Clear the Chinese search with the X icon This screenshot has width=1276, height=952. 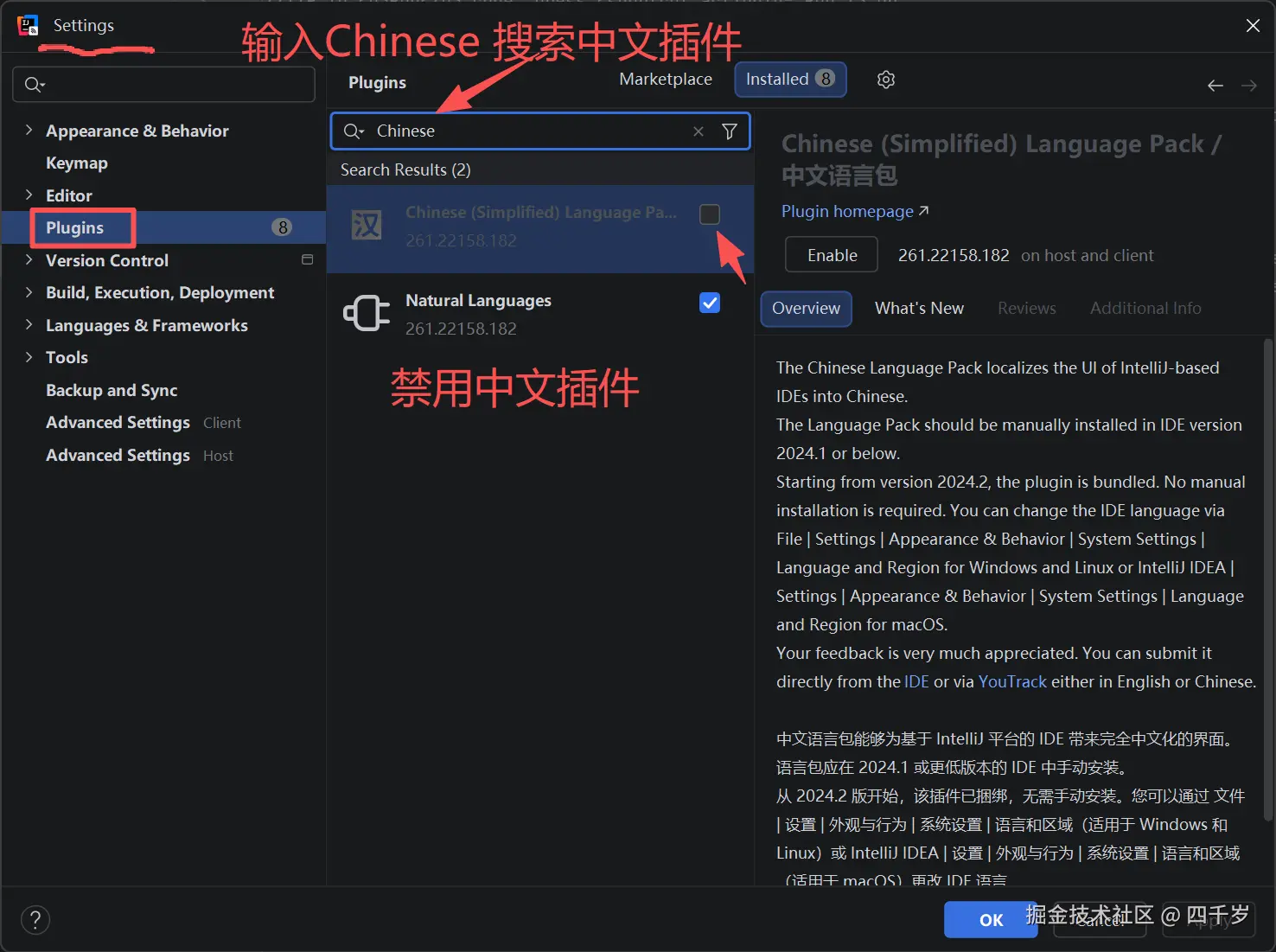[699, 131]
